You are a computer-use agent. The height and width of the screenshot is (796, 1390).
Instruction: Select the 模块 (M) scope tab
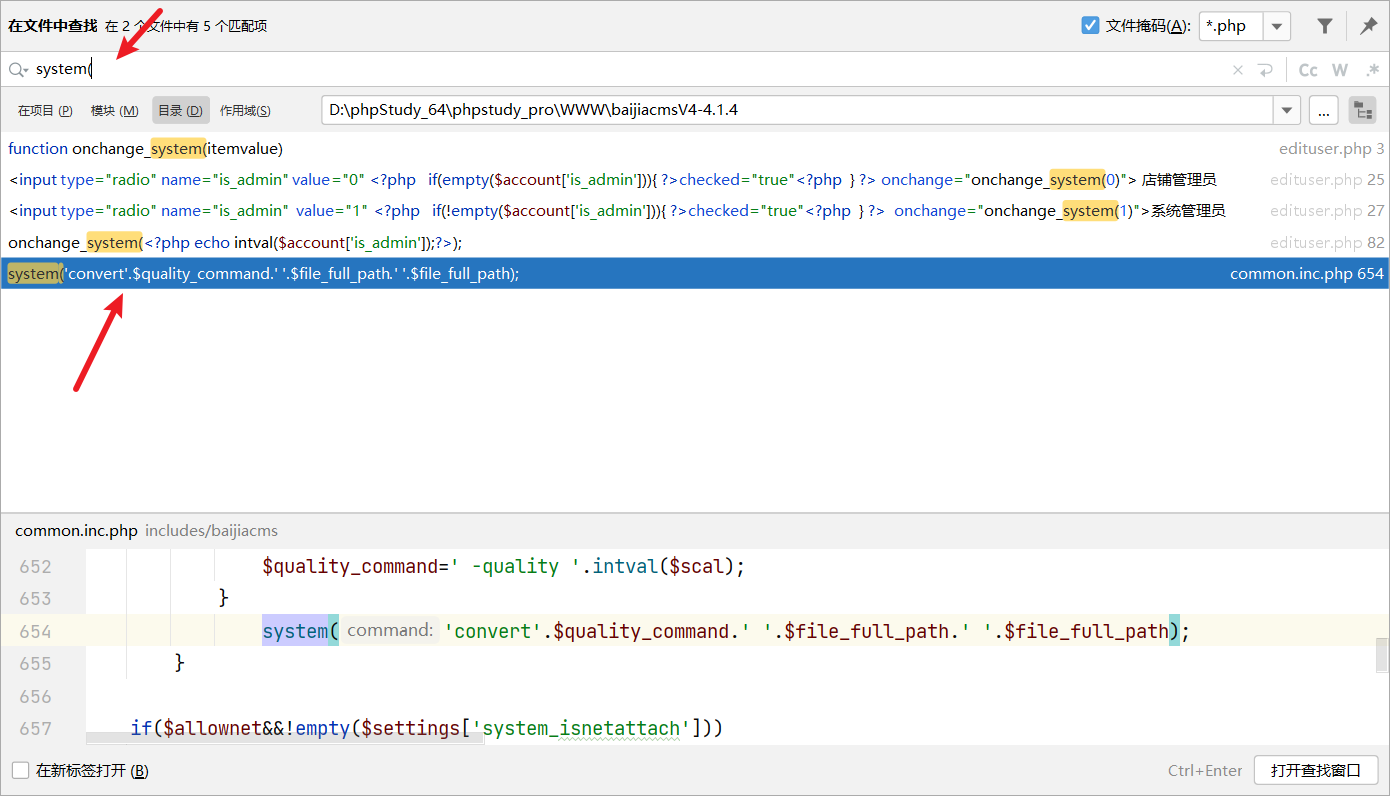(115, 110)
